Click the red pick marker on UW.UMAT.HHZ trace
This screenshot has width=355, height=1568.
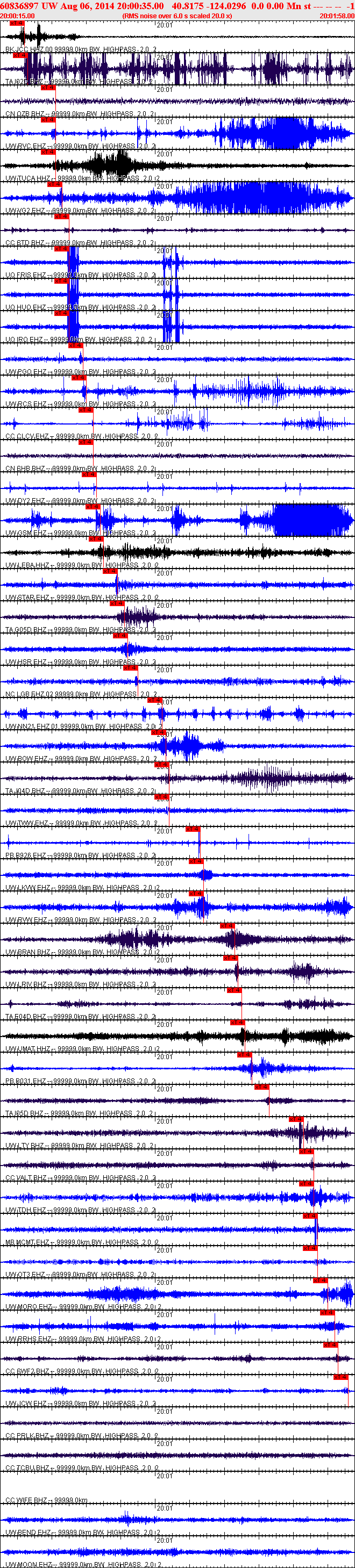(x=237, y=1023)
